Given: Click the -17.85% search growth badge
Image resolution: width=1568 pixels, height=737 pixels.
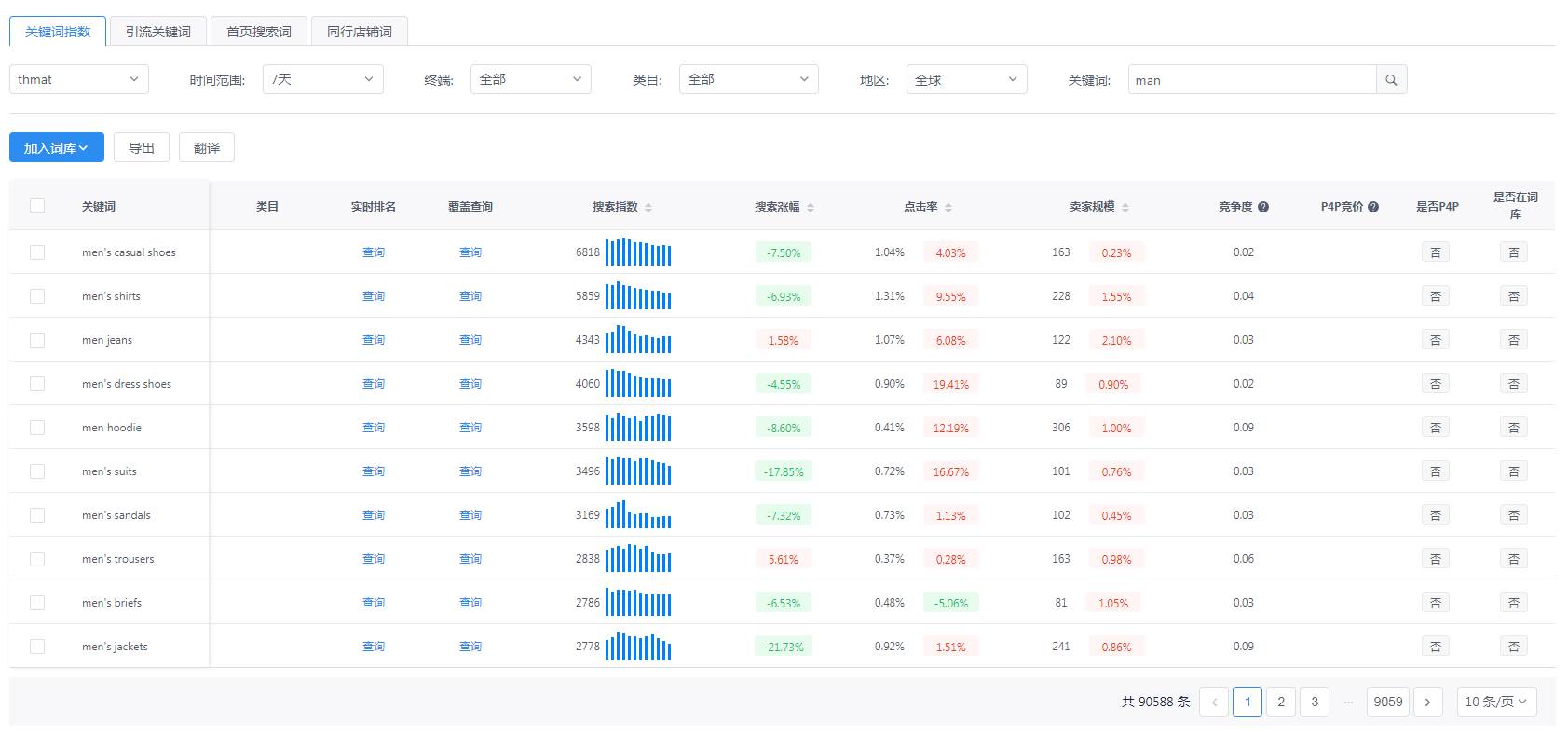Looking at the screenshot, I should (784, 471).
